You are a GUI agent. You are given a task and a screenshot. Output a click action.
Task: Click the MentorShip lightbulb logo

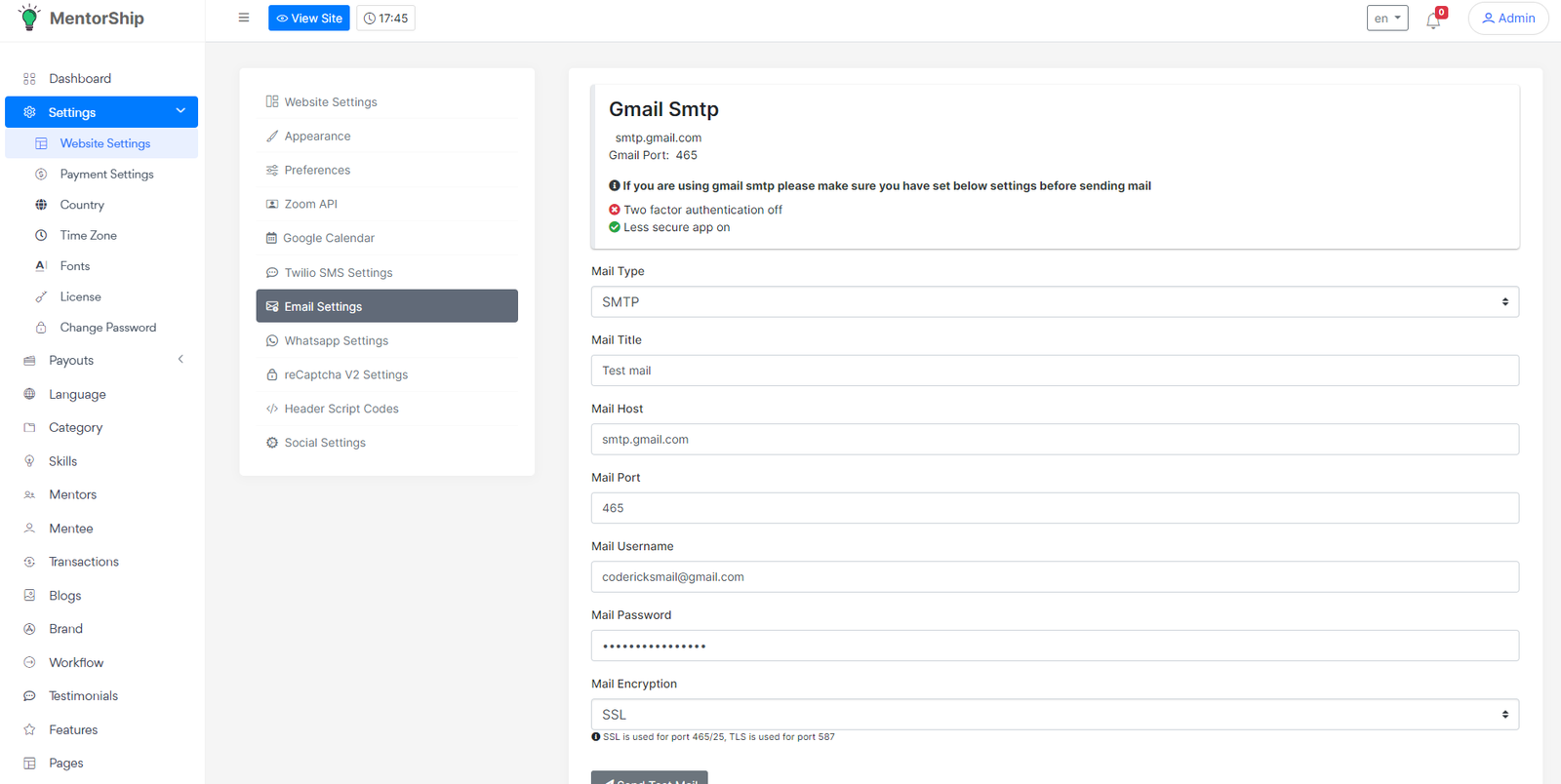point(29,18)
